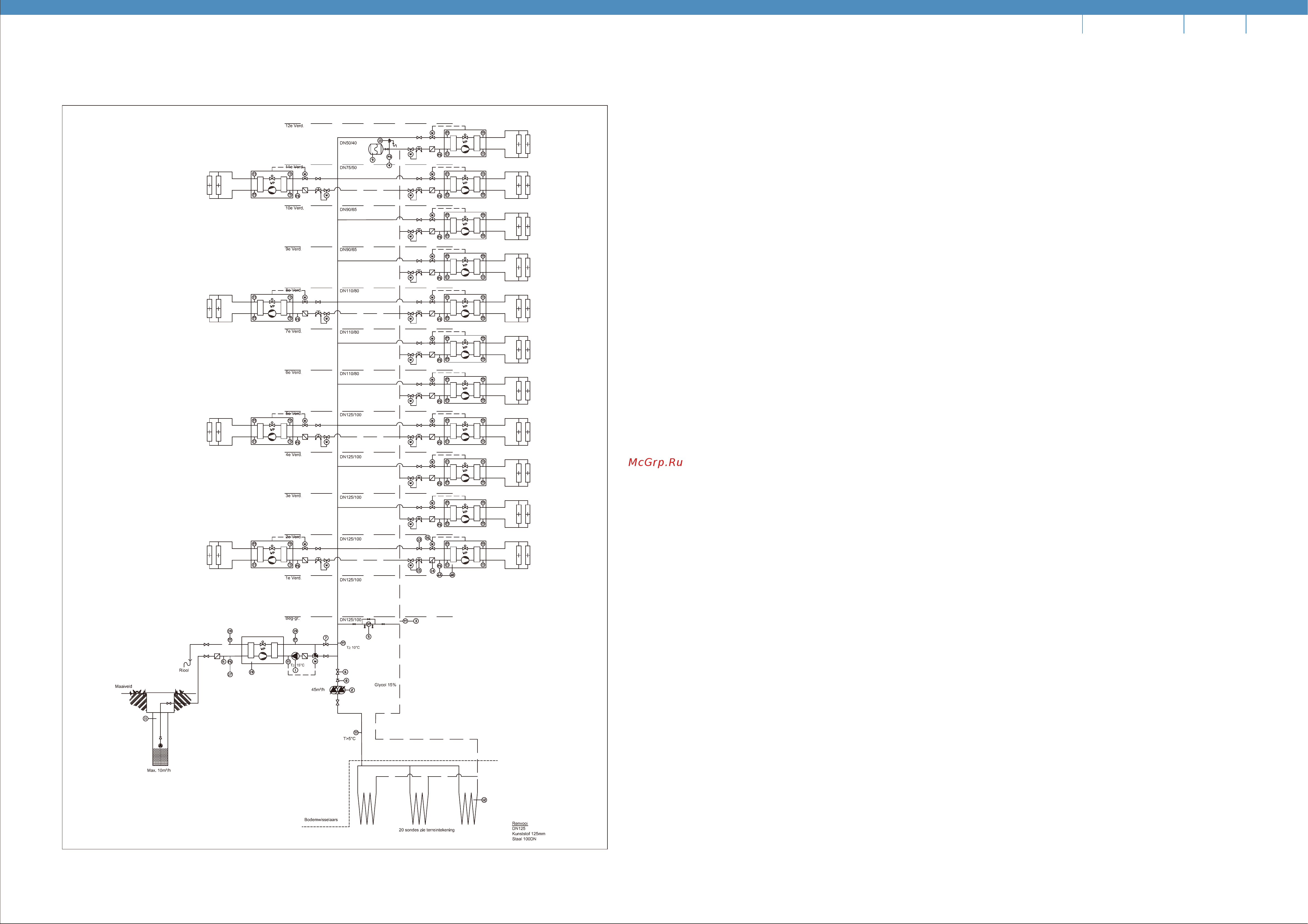Select the "4e Verd." floor label
Image resolution: width=1308 pixels, height=924 pixels.
coord(293,454)
